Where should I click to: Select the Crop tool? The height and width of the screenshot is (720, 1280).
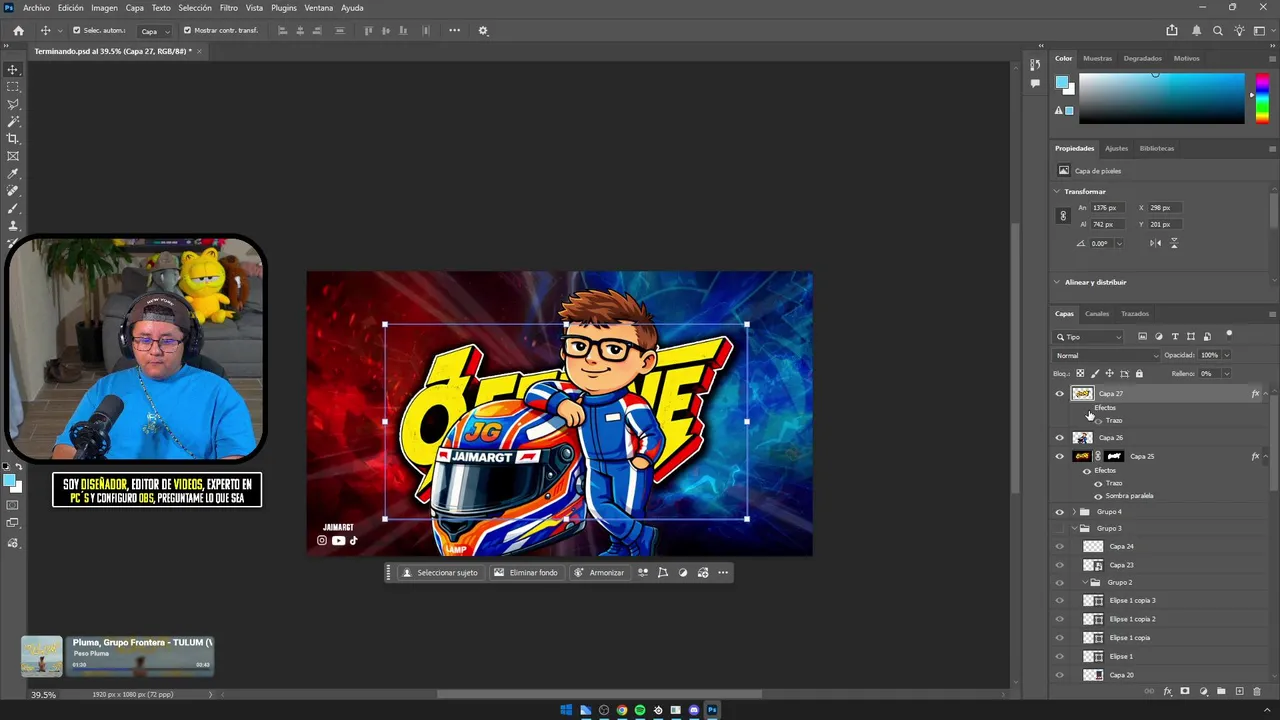13,139
